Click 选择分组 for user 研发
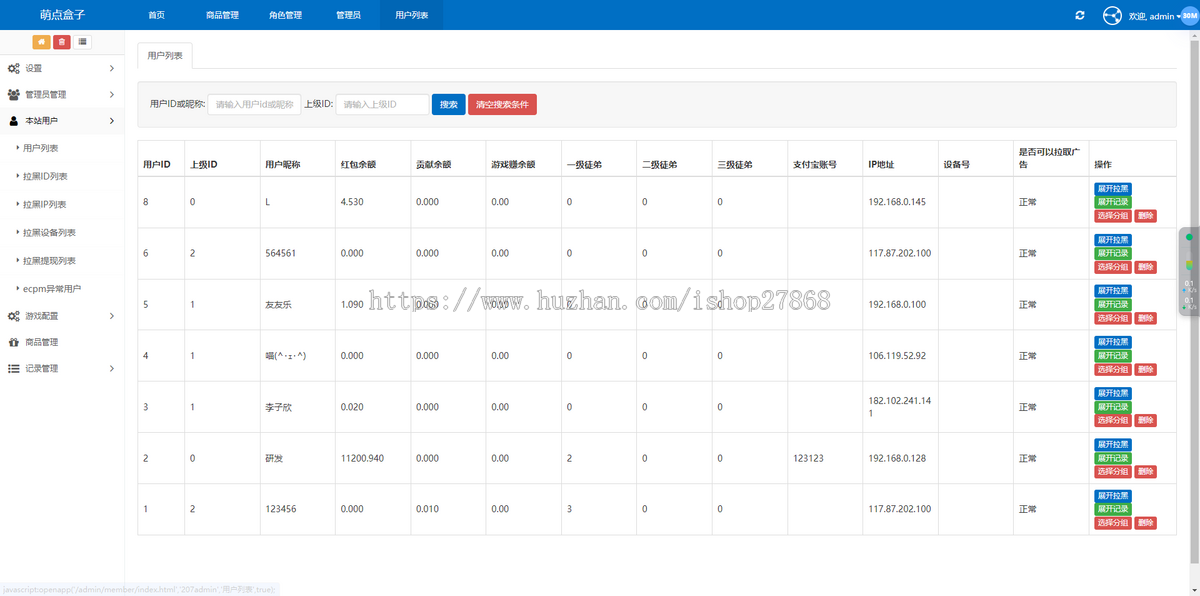This screenshot has height=596, width=1200. click(1113, 472)
